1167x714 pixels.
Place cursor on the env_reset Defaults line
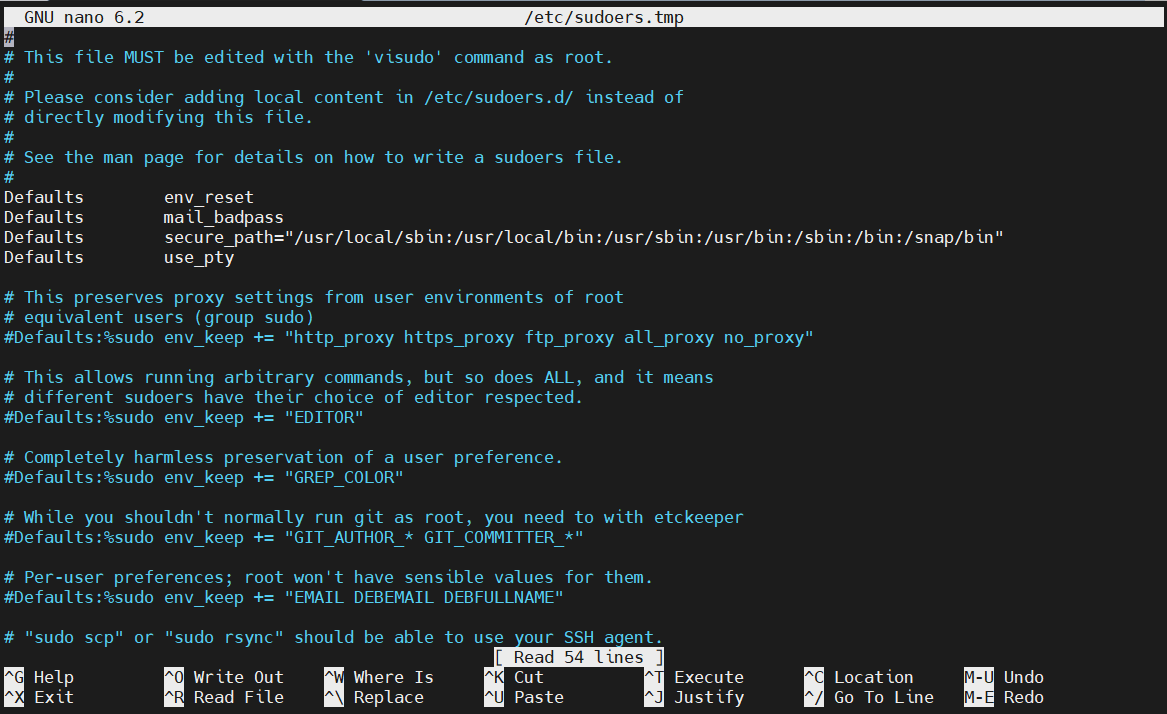point(209,197)
